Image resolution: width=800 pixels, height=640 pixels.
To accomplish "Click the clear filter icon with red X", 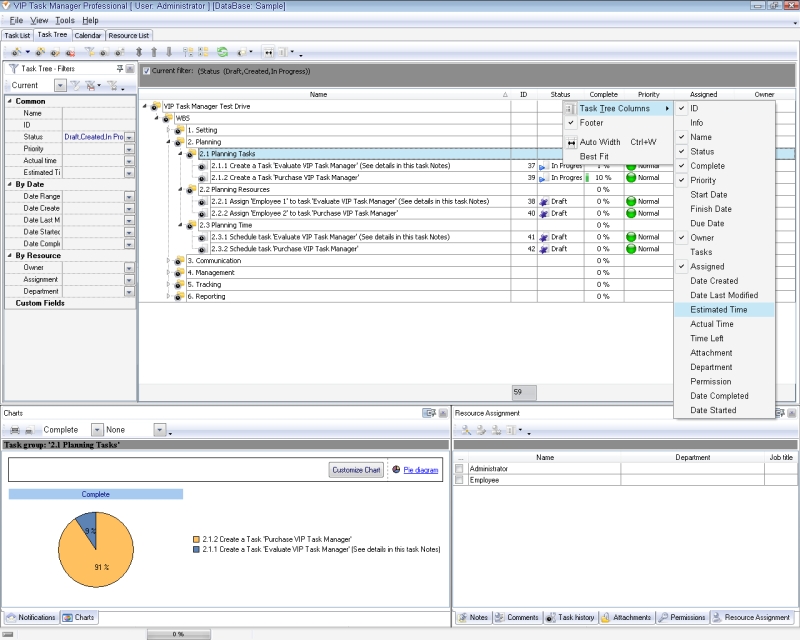I will tap(90, 85).
